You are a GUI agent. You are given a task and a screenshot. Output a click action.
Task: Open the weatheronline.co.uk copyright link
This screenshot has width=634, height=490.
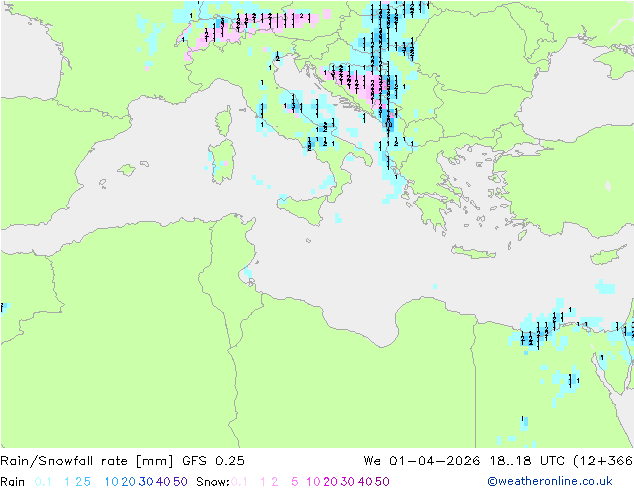point(550,481)
